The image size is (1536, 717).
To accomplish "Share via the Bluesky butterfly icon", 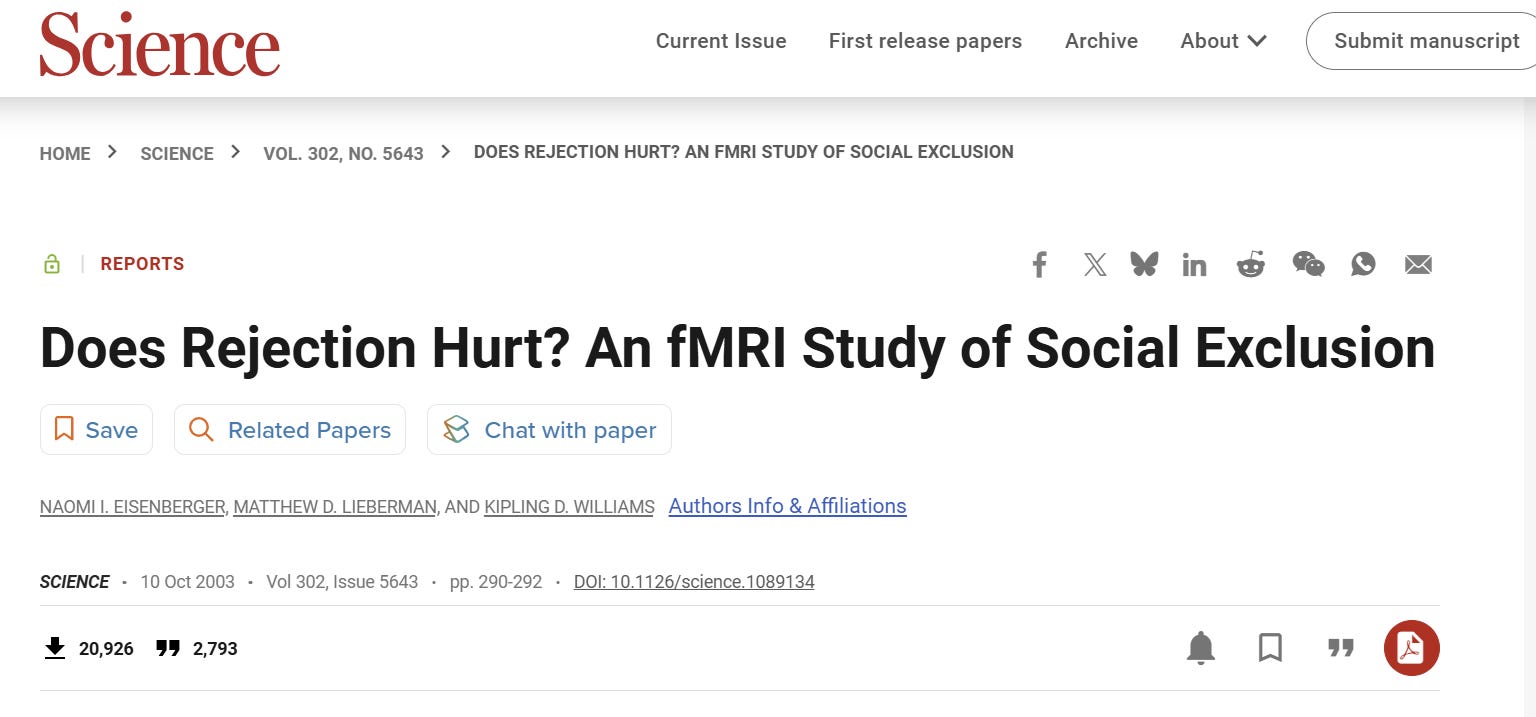I will tap(1144, 264).
